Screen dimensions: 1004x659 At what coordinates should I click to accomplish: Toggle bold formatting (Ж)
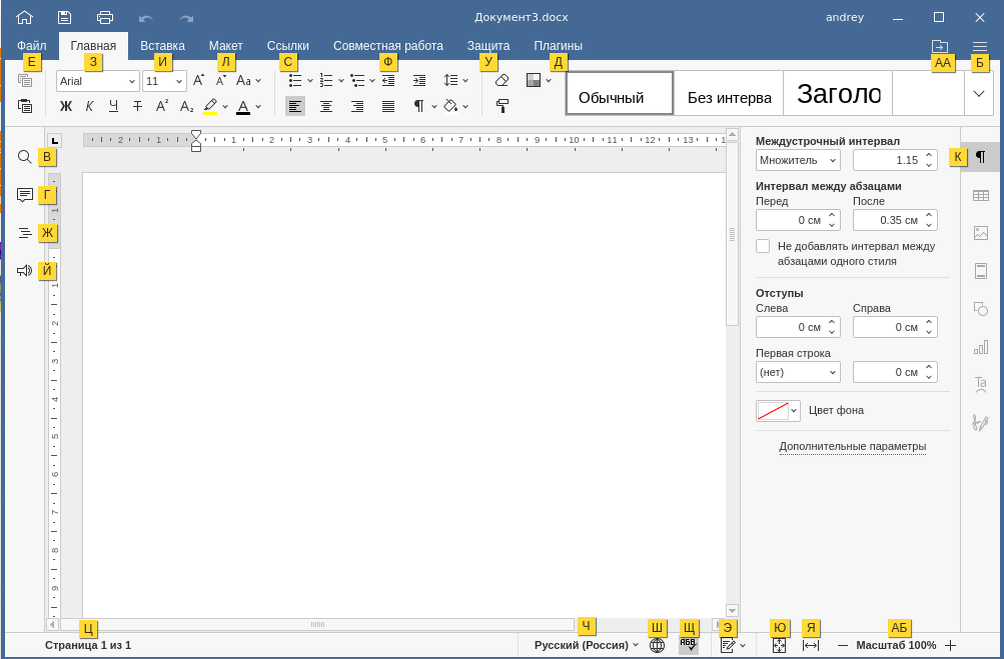point(66,106)
